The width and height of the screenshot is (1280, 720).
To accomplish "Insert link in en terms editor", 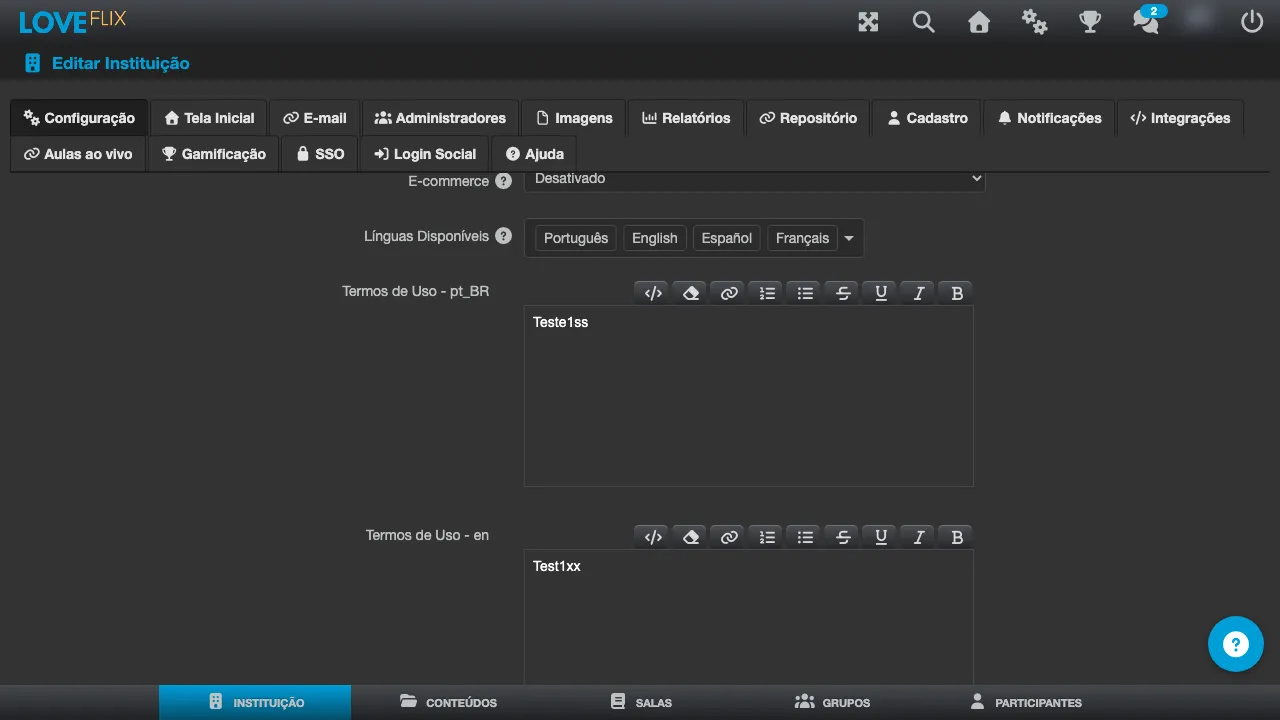I will (x=729, y=536).
